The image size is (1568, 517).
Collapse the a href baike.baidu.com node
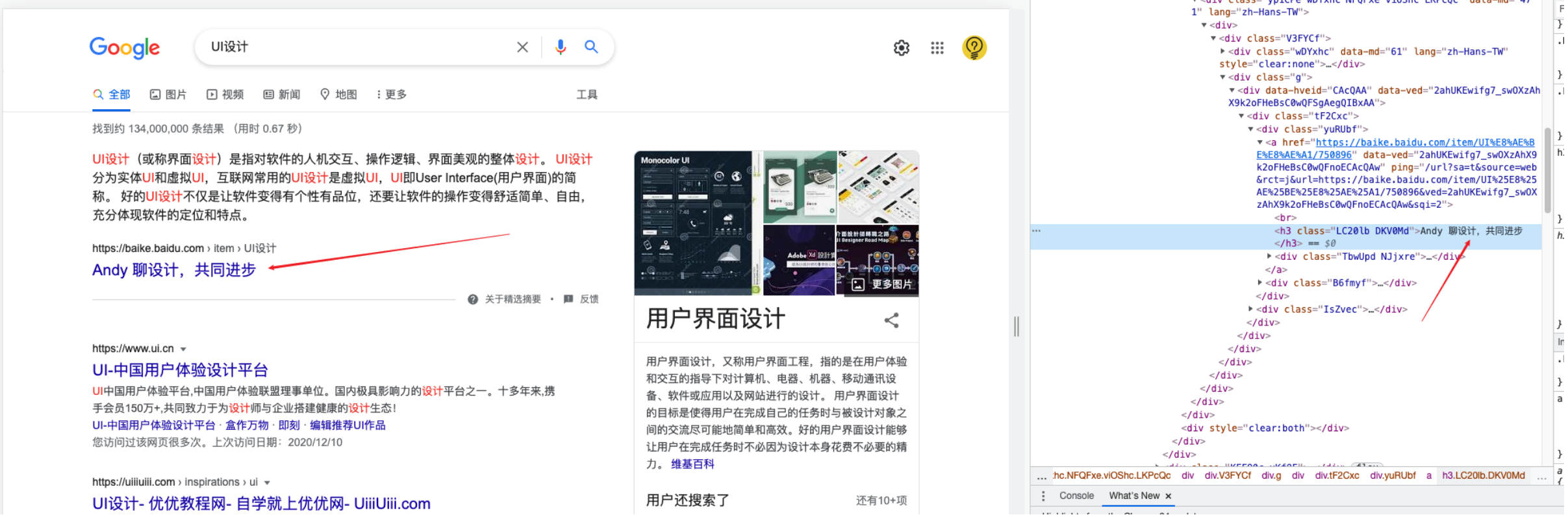(x=1259, y=142)
